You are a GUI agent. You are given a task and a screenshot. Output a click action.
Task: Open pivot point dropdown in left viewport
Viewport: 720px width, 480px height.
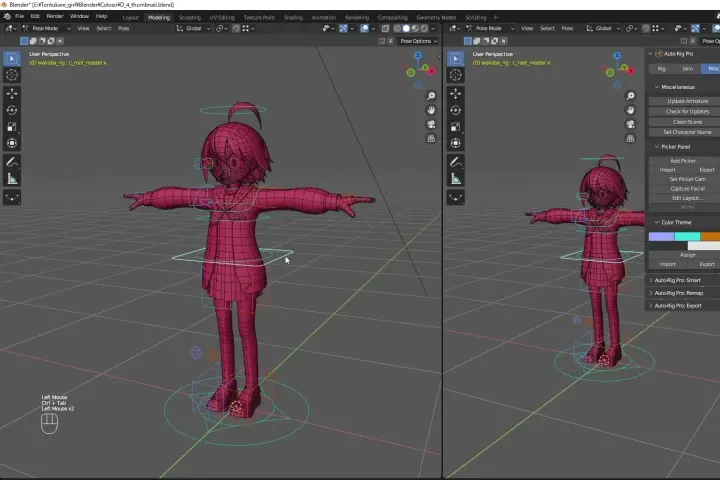(222, 28)
